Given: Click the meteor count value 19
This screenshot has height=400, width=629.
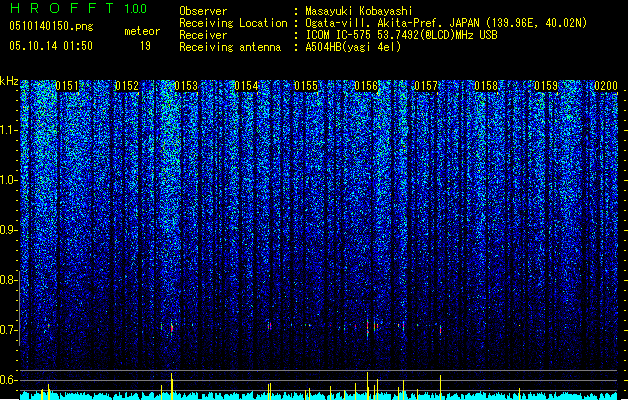Looking at the screenshot, I should tap(145, 46).
